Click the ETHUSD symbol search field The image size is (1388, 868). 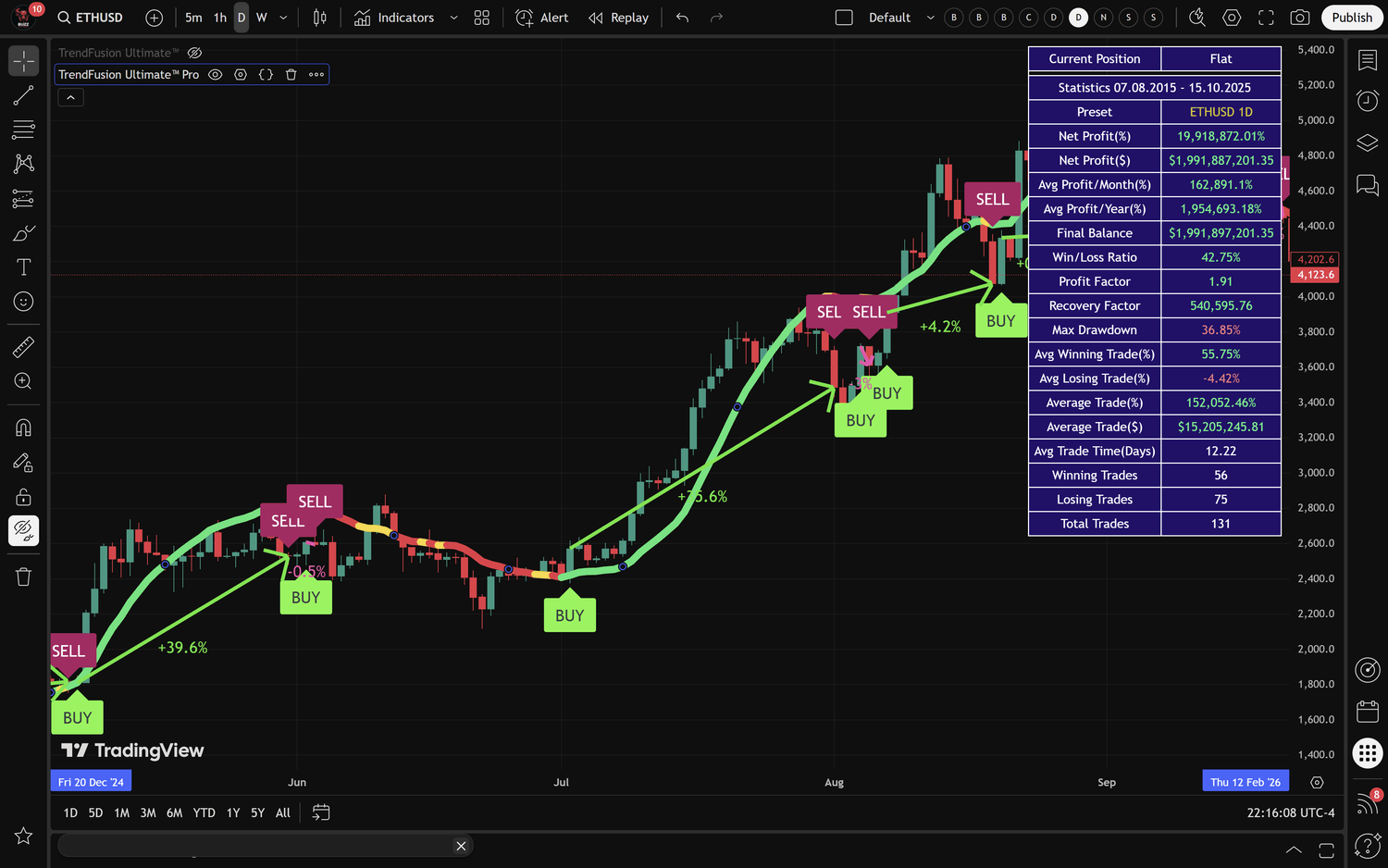point(90,17)
